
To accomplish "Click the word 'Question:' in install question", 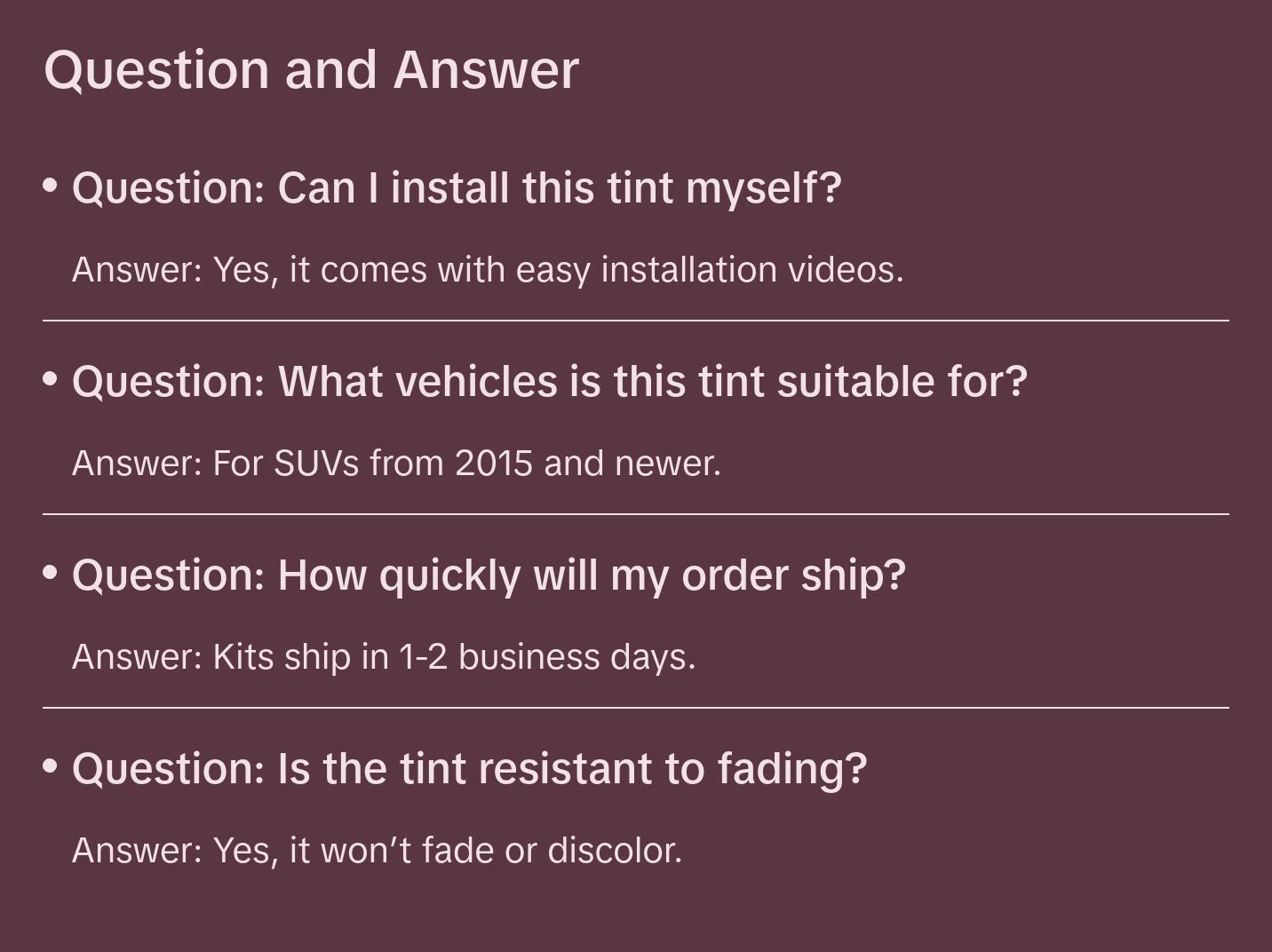I will point(169,188).
